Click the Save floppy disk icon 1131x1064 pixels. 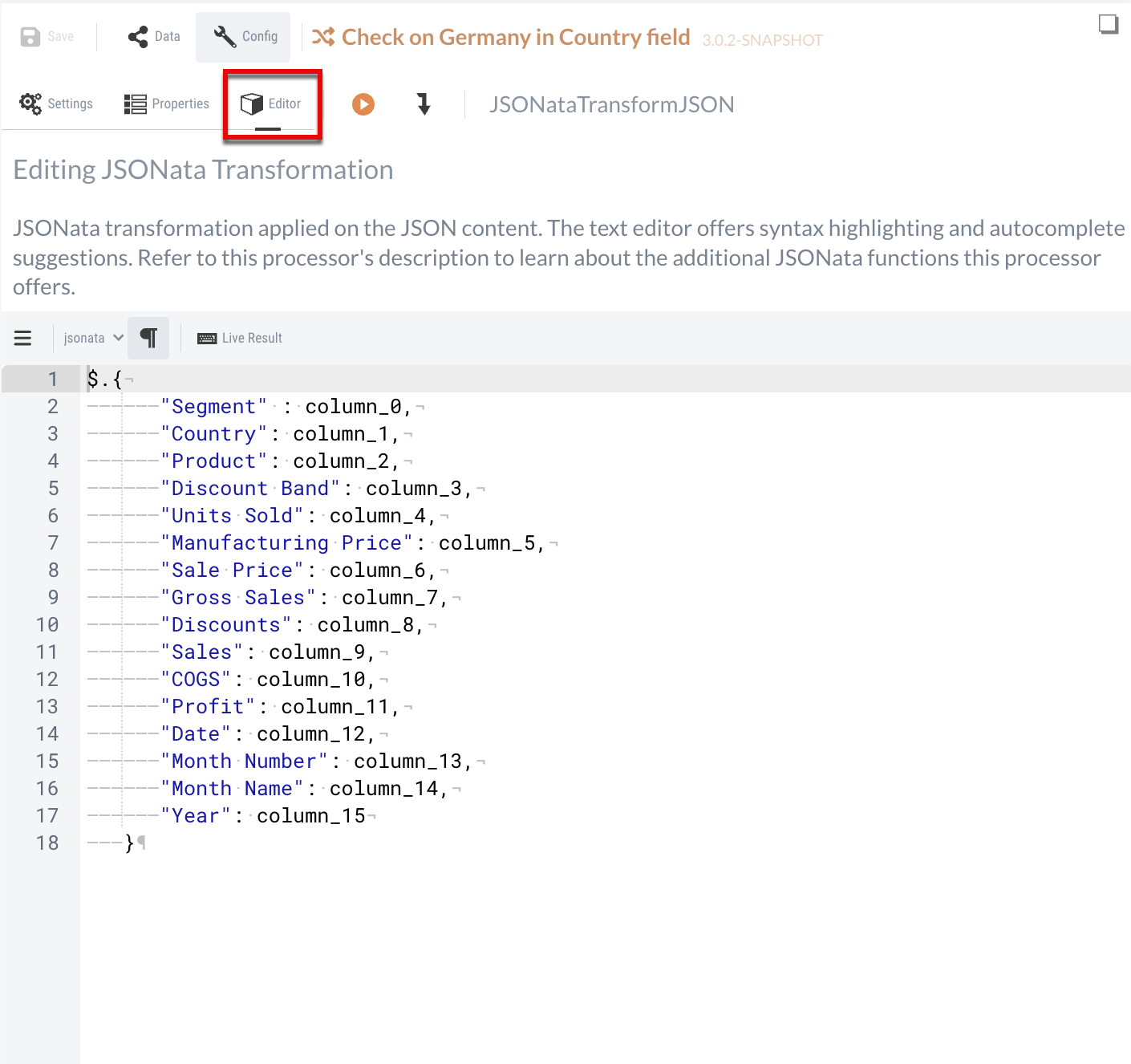(30, 37)
